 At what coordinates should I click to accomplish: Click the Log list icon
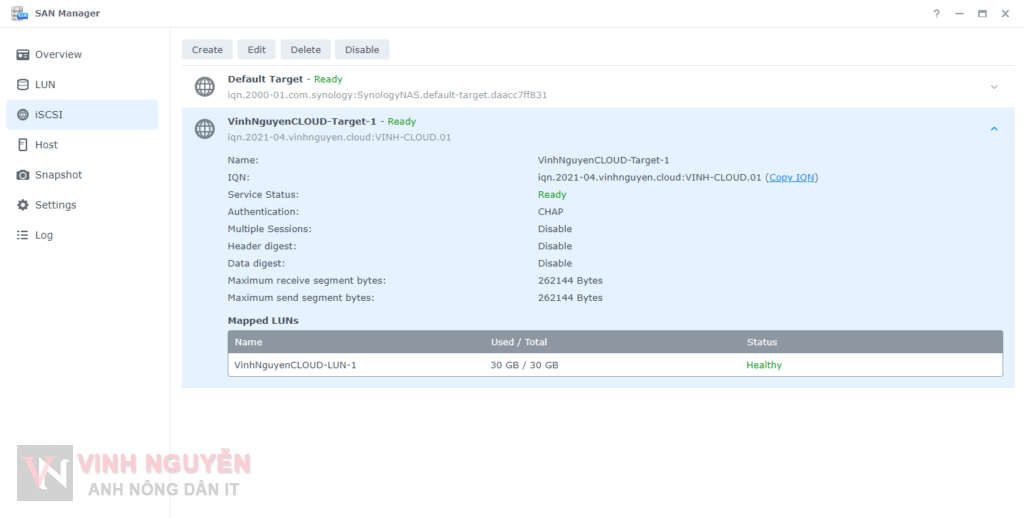pyautogui.click(x=23, y=235)
